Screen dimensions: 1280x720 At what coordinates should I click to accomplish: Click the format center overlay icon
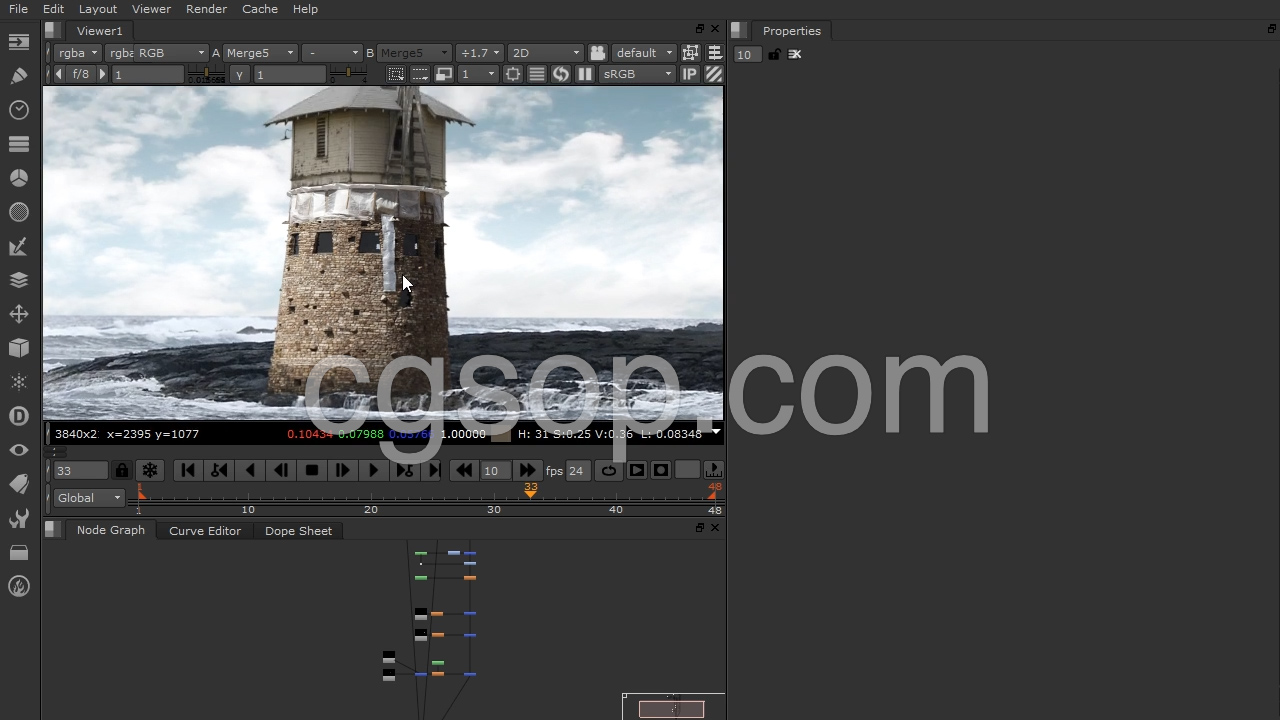(x=513, y=74)
